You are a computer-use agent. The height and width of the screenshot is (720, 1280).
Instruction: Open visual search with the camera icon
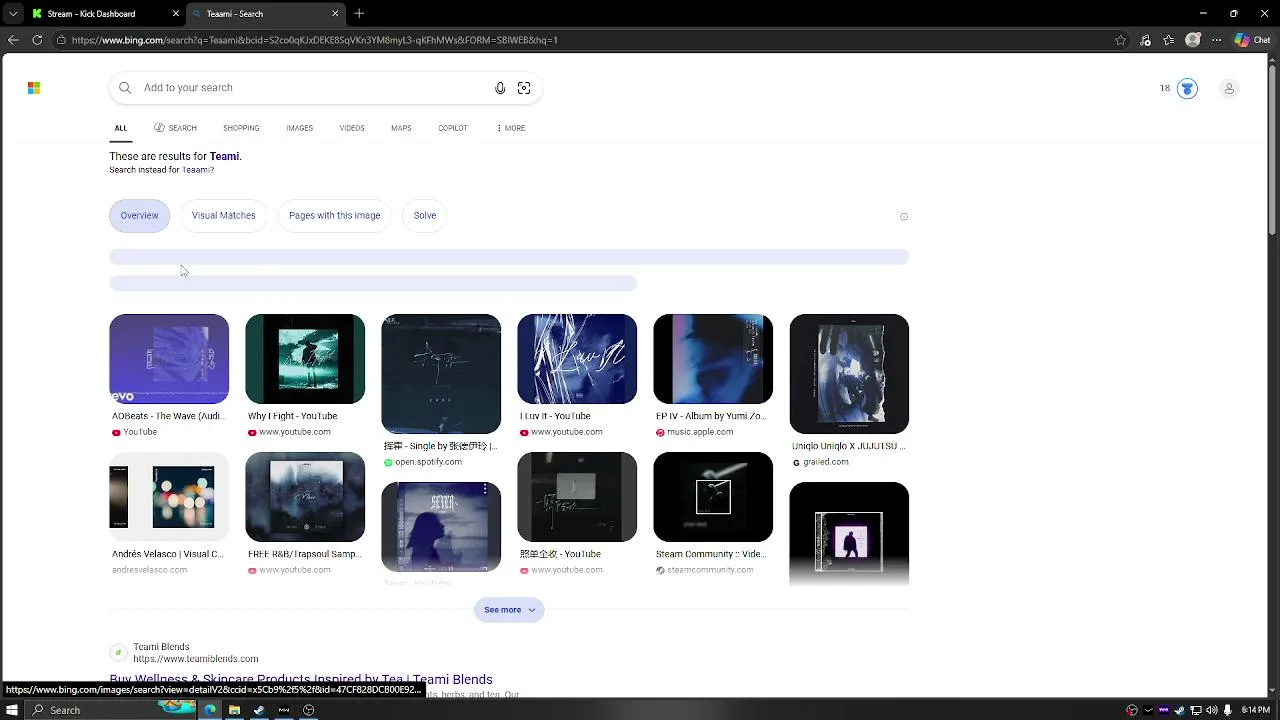[x=524, y=88]
